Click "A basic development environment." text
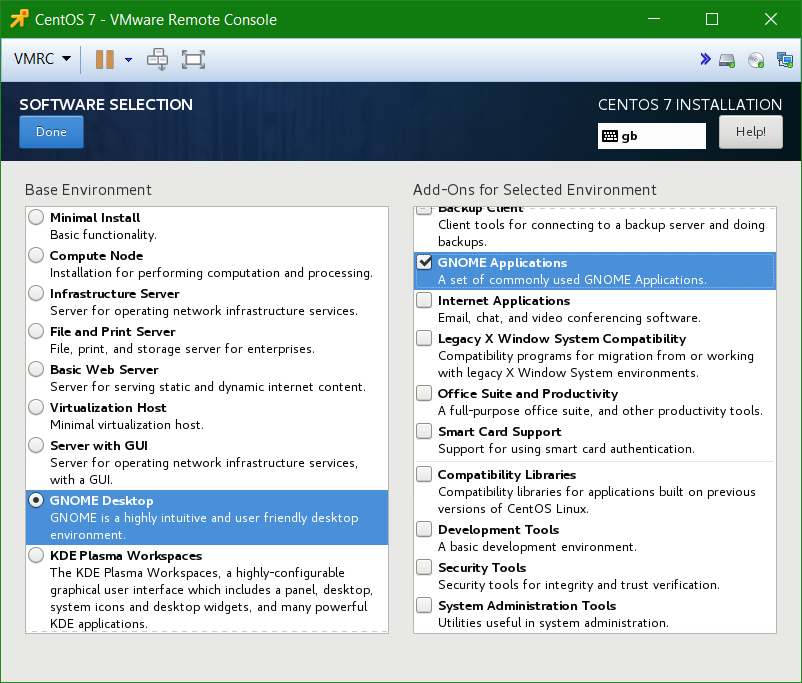The height and width of the screenshot is (683, 802). click(x=537, y=547)
